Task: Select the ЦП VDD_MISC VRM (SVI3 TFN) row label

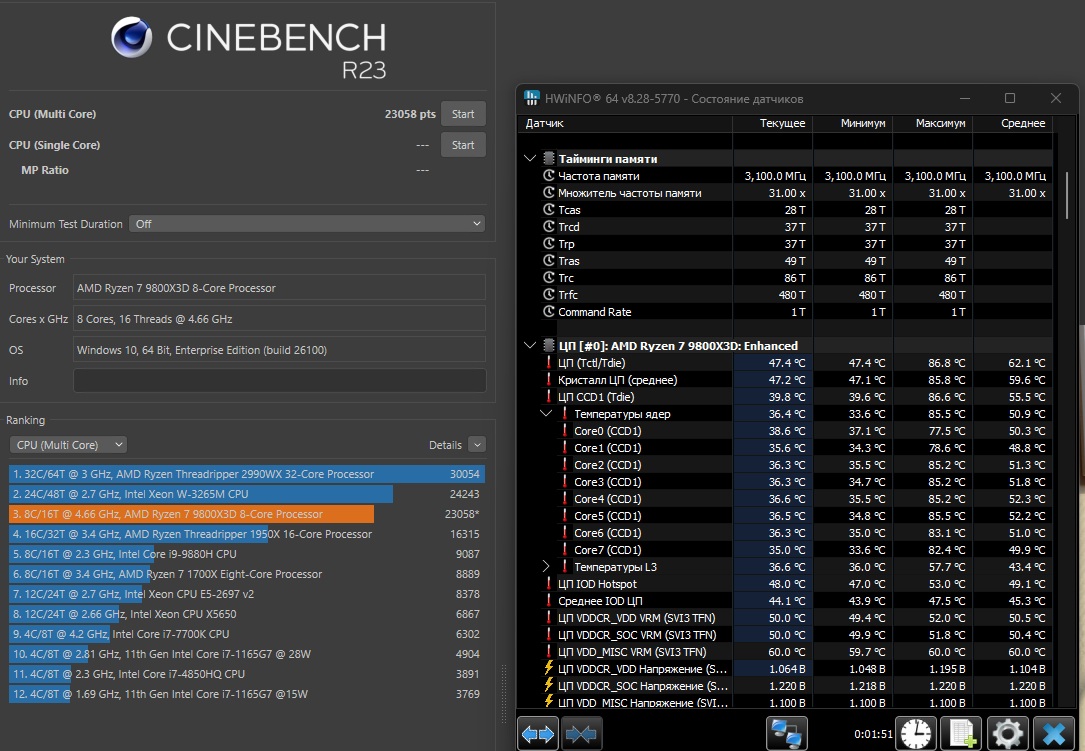Action: (632, 652)
